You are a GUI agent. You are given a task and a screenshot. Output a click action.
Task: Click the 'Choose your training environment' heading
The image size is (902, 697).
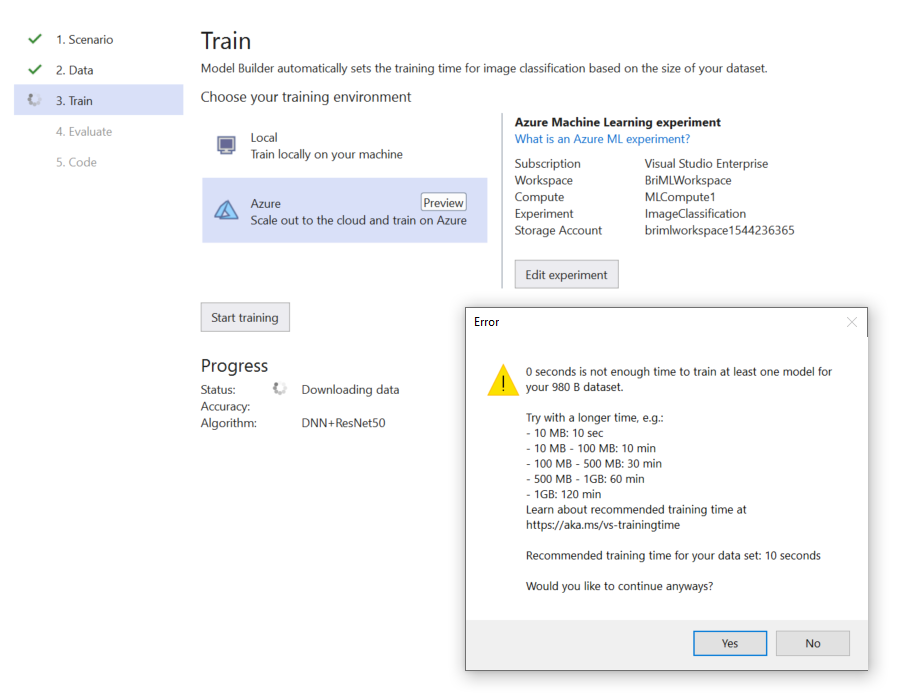coord(305,97)
